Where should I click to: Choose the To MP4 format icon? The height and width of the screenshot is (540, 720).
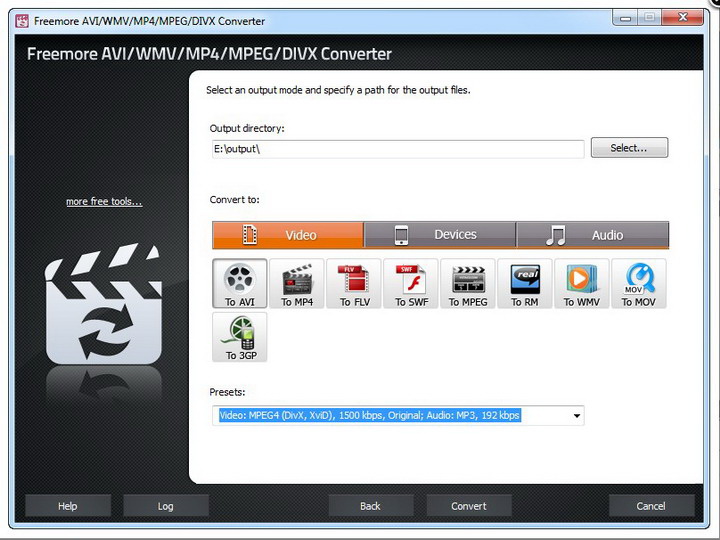297,283
